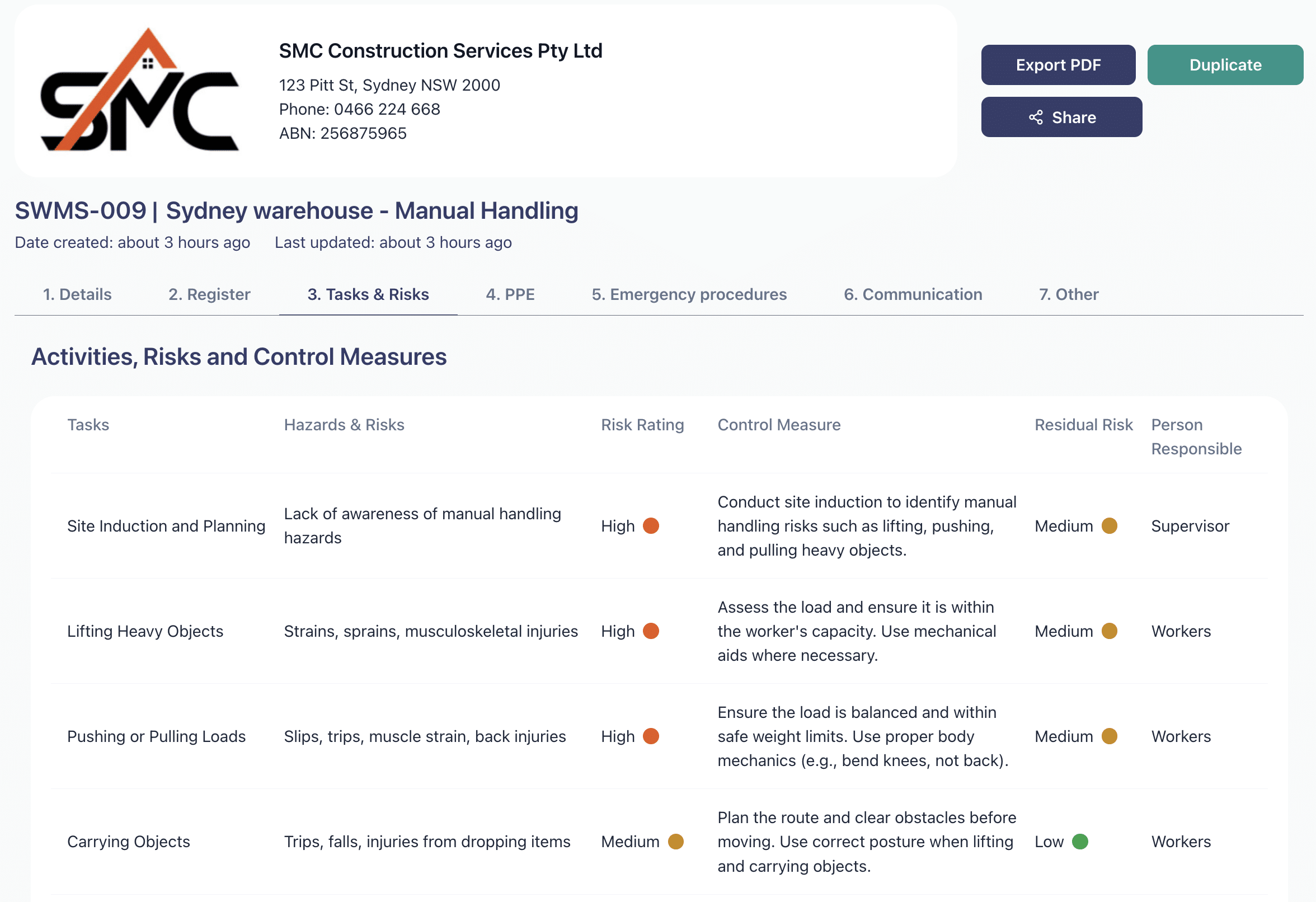Duplicate the SWMS document
The width and height of the screenshot is (1316, 902).
(1225, 64)
